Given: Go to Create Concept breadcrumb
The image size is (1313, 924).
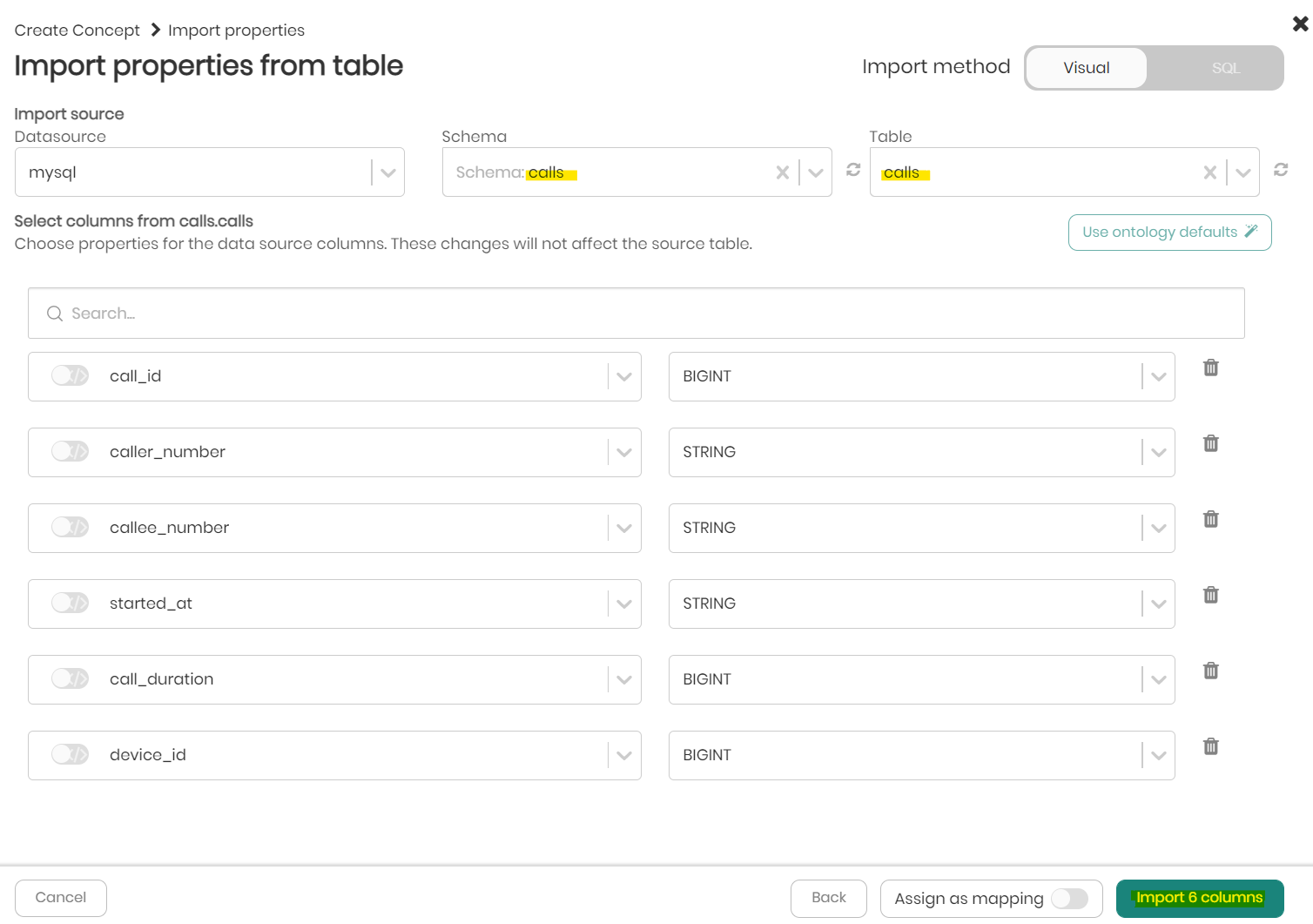Looking at the screenshot, I should click(77, 30).
